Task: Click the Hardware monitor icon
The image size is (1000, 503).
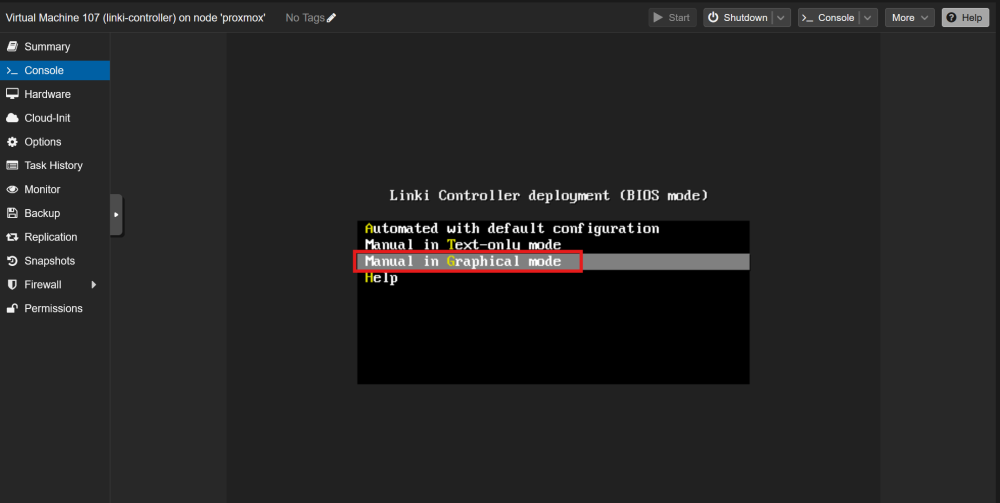Action: 12,94
